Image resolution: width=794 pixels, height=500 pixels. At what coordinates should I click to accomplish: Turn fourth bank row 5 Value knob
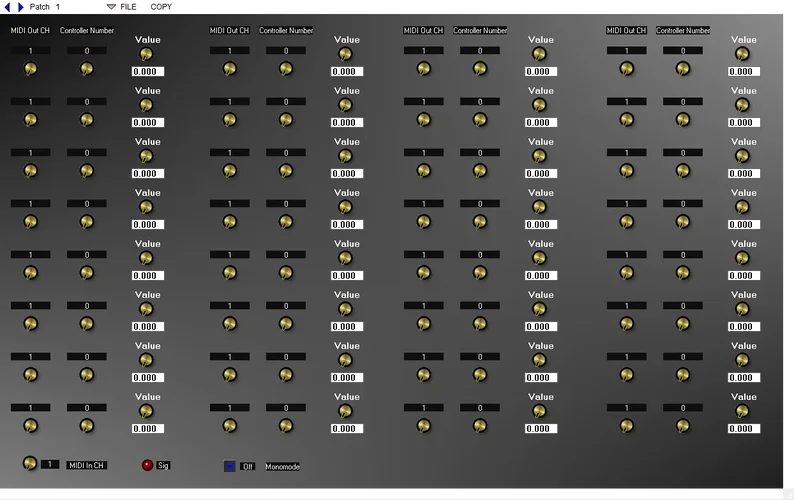tap(742, 258)
